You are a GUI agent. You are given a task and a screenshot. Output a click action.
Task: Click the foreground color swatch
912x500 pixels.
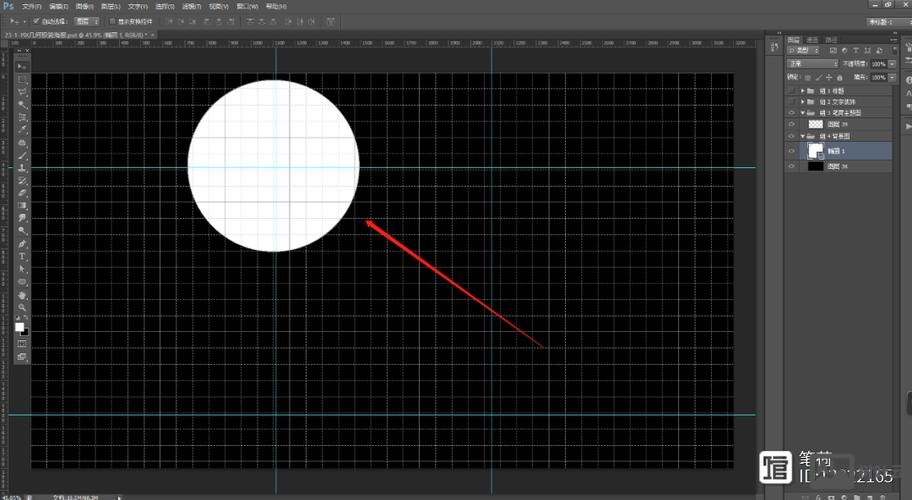19,327
